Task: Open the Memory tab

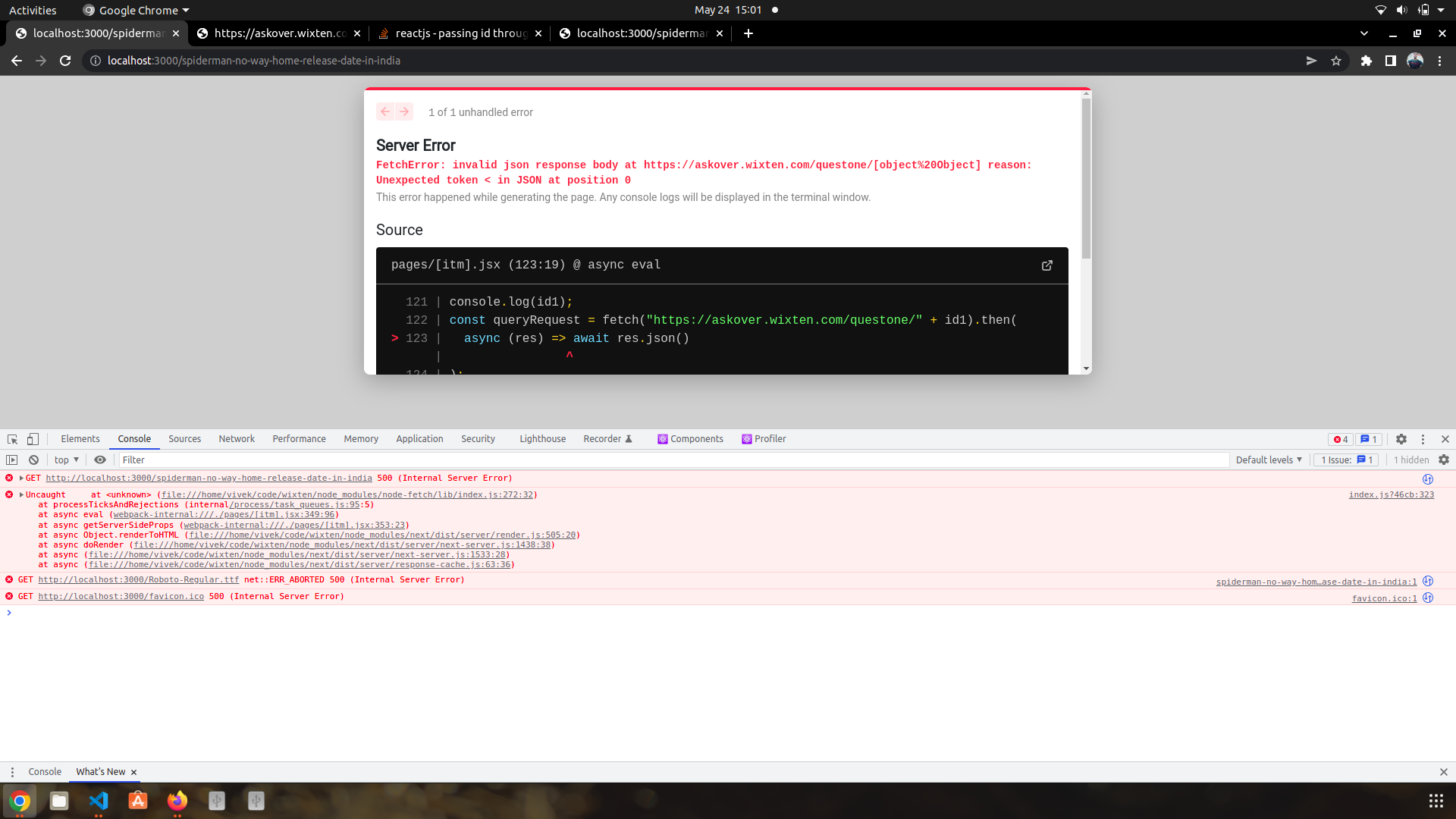Action: (361, 439)
